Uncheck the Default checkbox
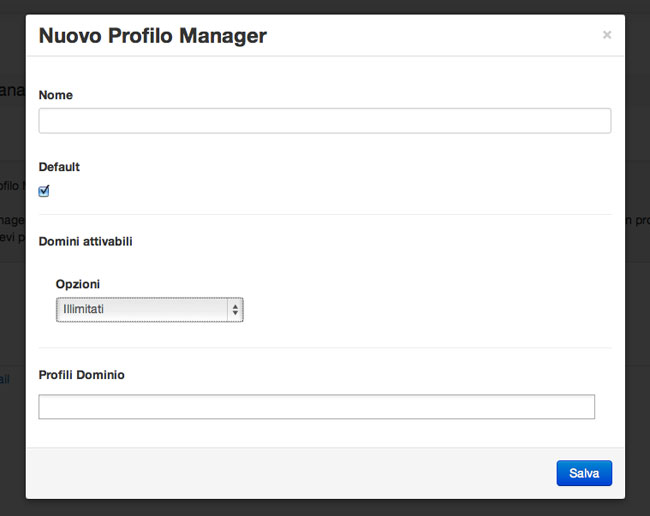The height and width of the screenshot is (516, 650). [44, 191]
